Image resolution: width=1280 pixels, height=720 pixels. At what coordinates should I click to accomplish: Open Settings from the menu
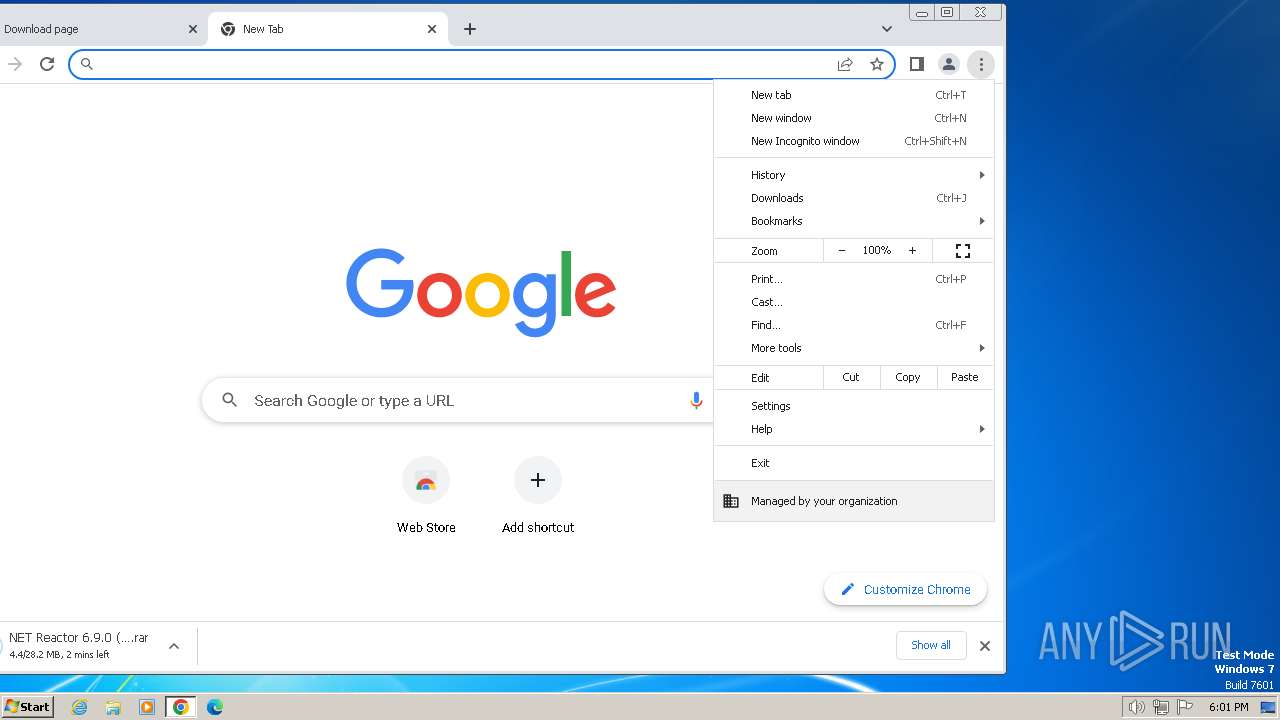854,406
